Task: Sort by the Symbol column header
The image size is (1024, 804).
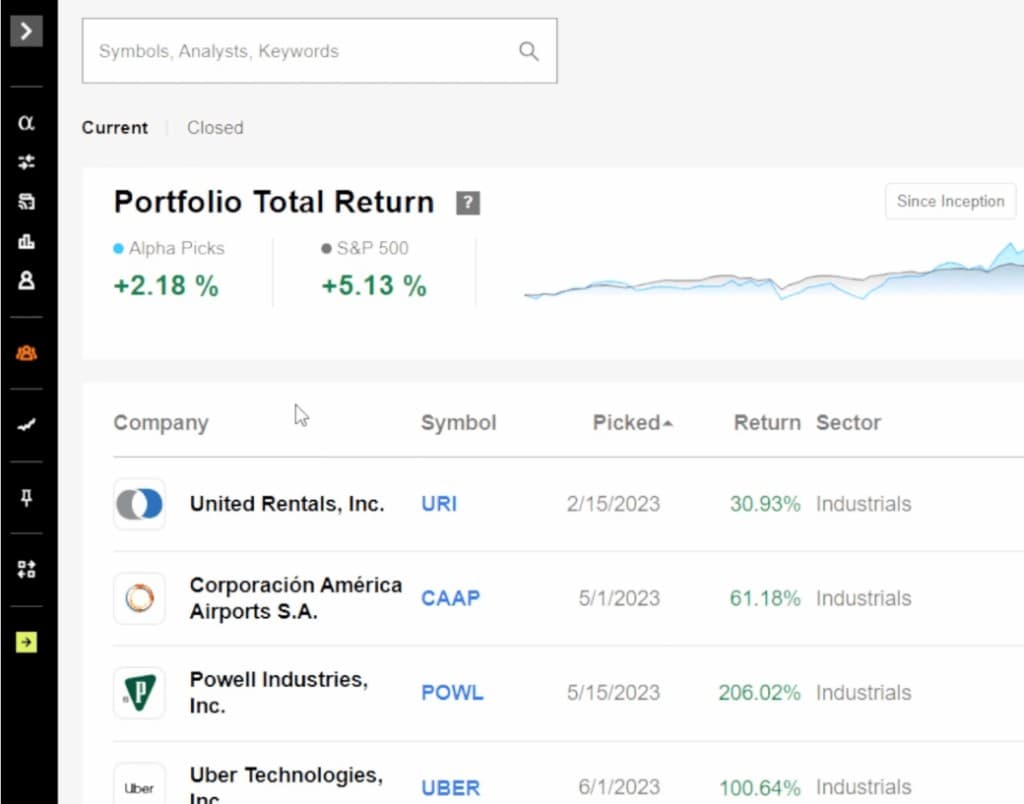Action: point(458,423)
